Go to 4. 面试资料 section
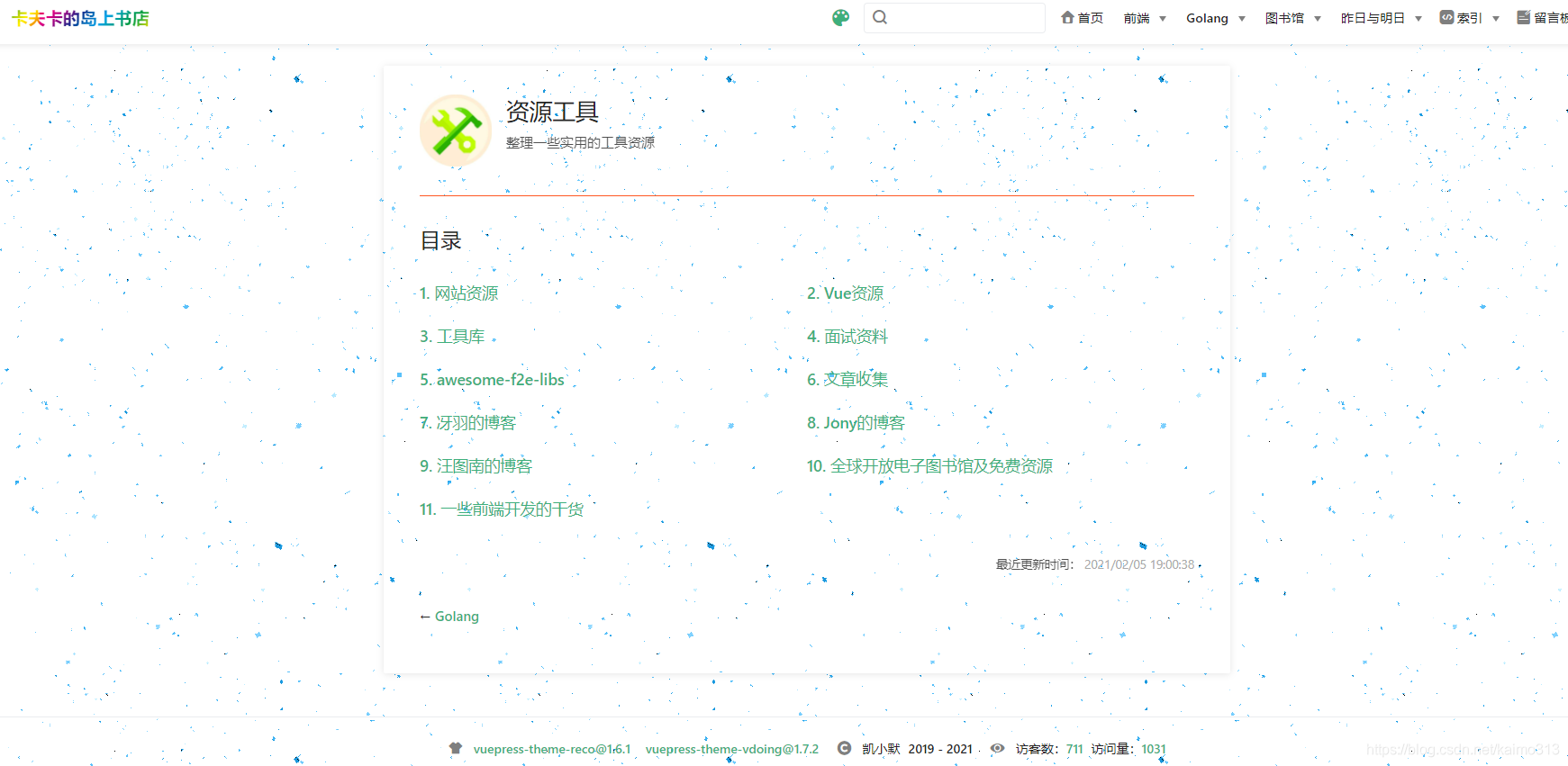Image resolution: width=1568 pixels, height=766 pixels. 847,337
